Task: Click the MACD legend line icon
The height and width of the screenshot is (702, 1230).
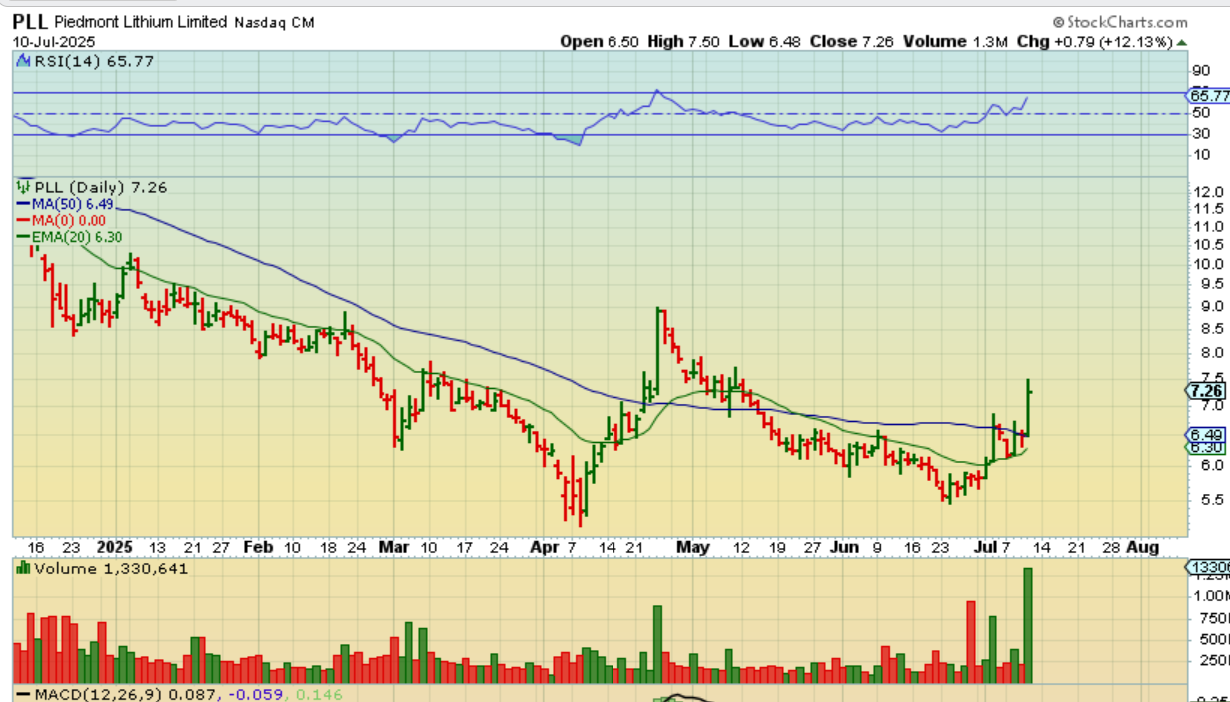Action: (24, 694)
